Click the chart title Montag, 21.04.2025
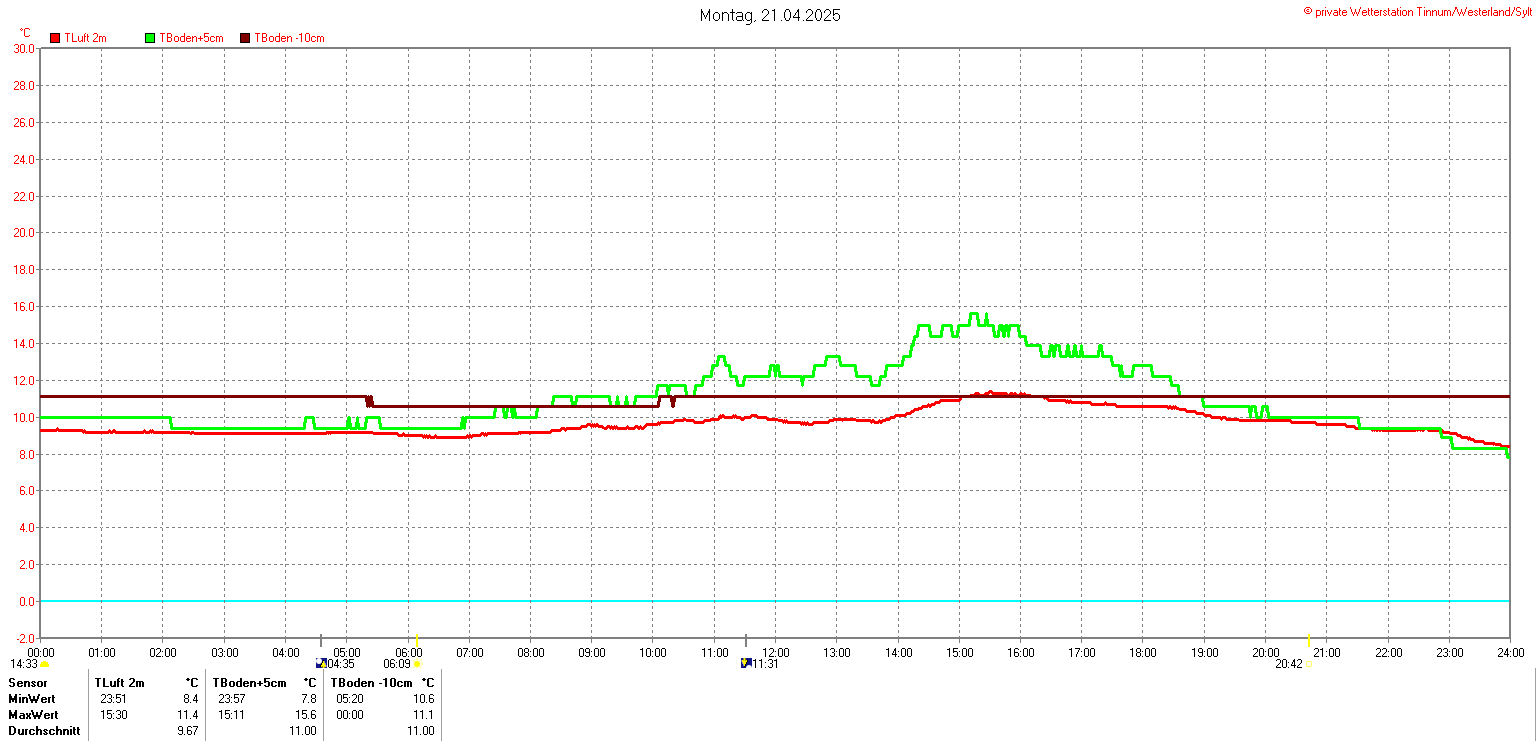 click(x=769, y=15)
